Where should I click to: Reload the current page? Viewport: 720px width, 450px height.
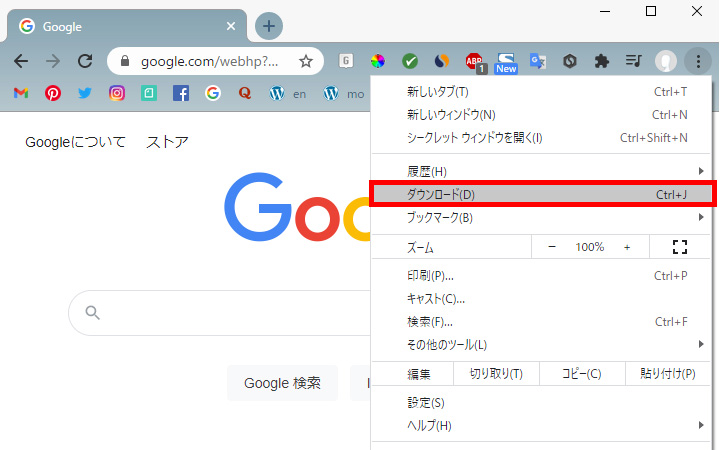(85, 61)
